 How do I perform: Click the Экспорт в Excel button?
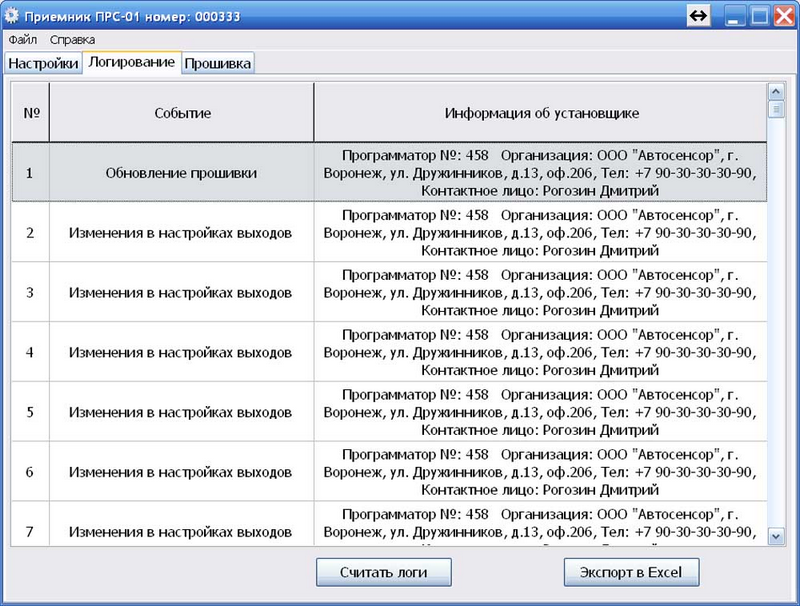pos(631,572)
